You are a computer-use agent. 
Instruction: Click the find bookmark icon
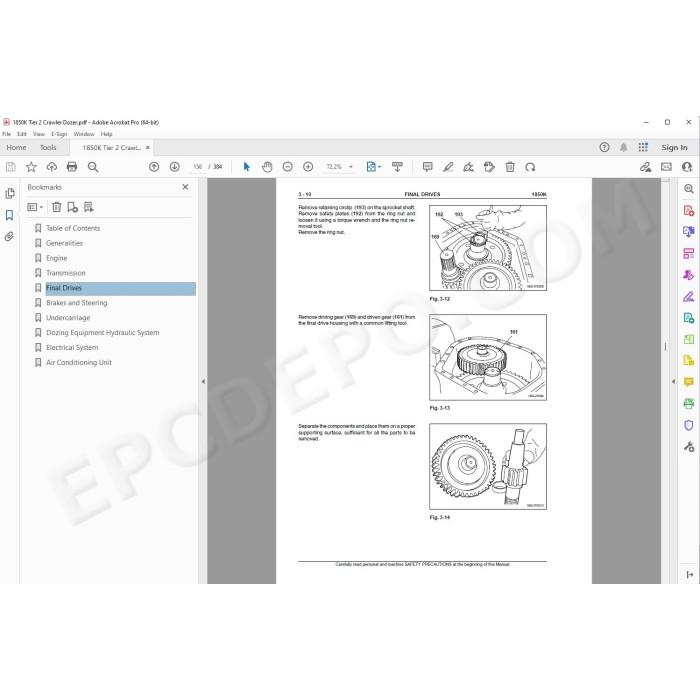88,207
